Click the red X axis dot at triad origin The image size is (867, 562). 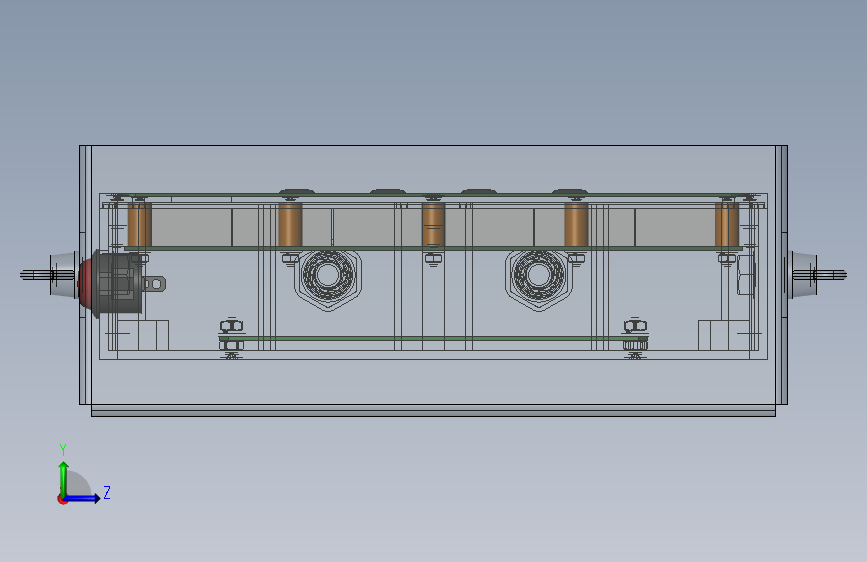(x=62, y=499)
